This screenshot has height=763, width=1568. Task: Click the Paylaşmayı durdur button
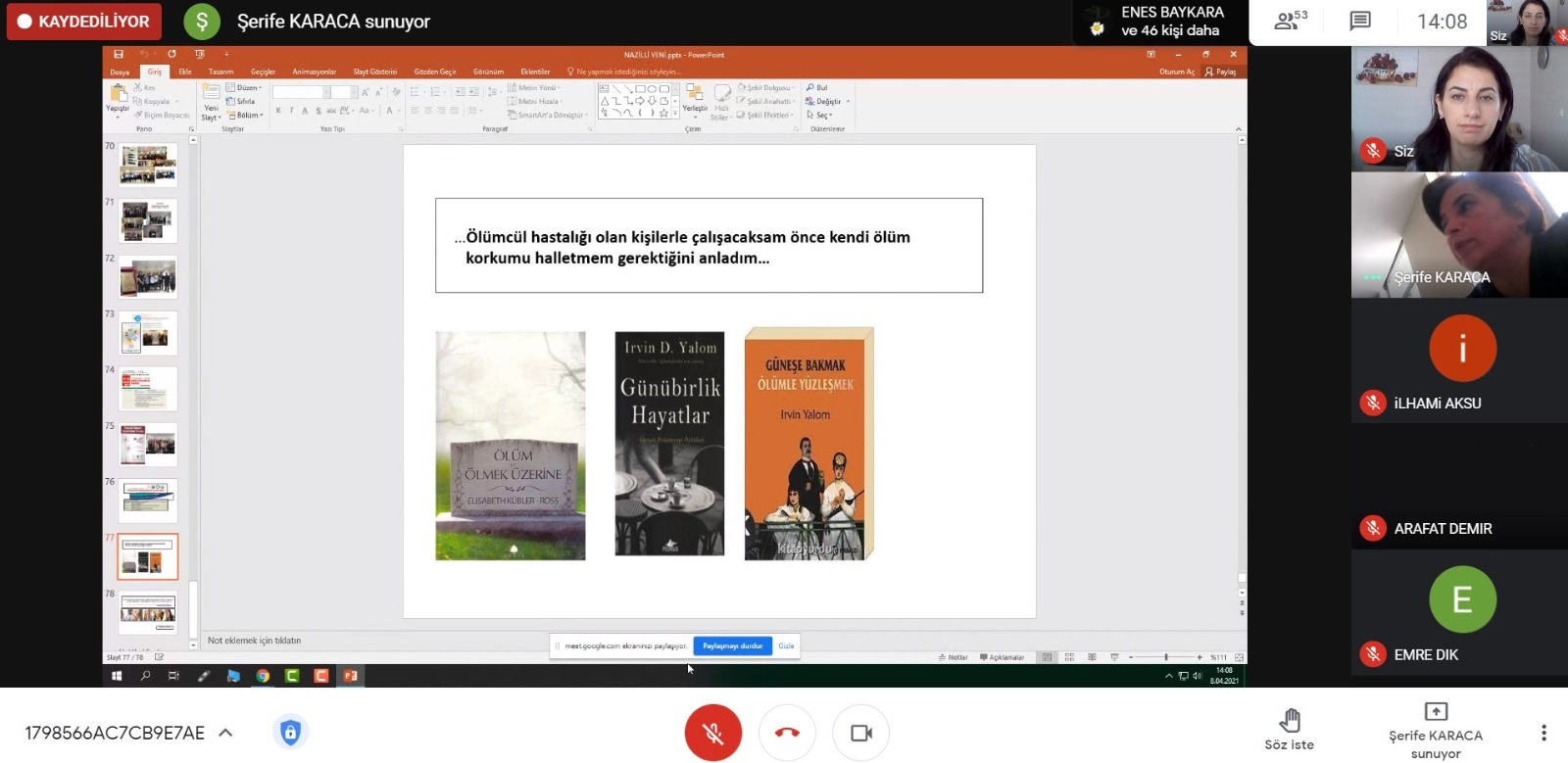(x=732, y=645)
